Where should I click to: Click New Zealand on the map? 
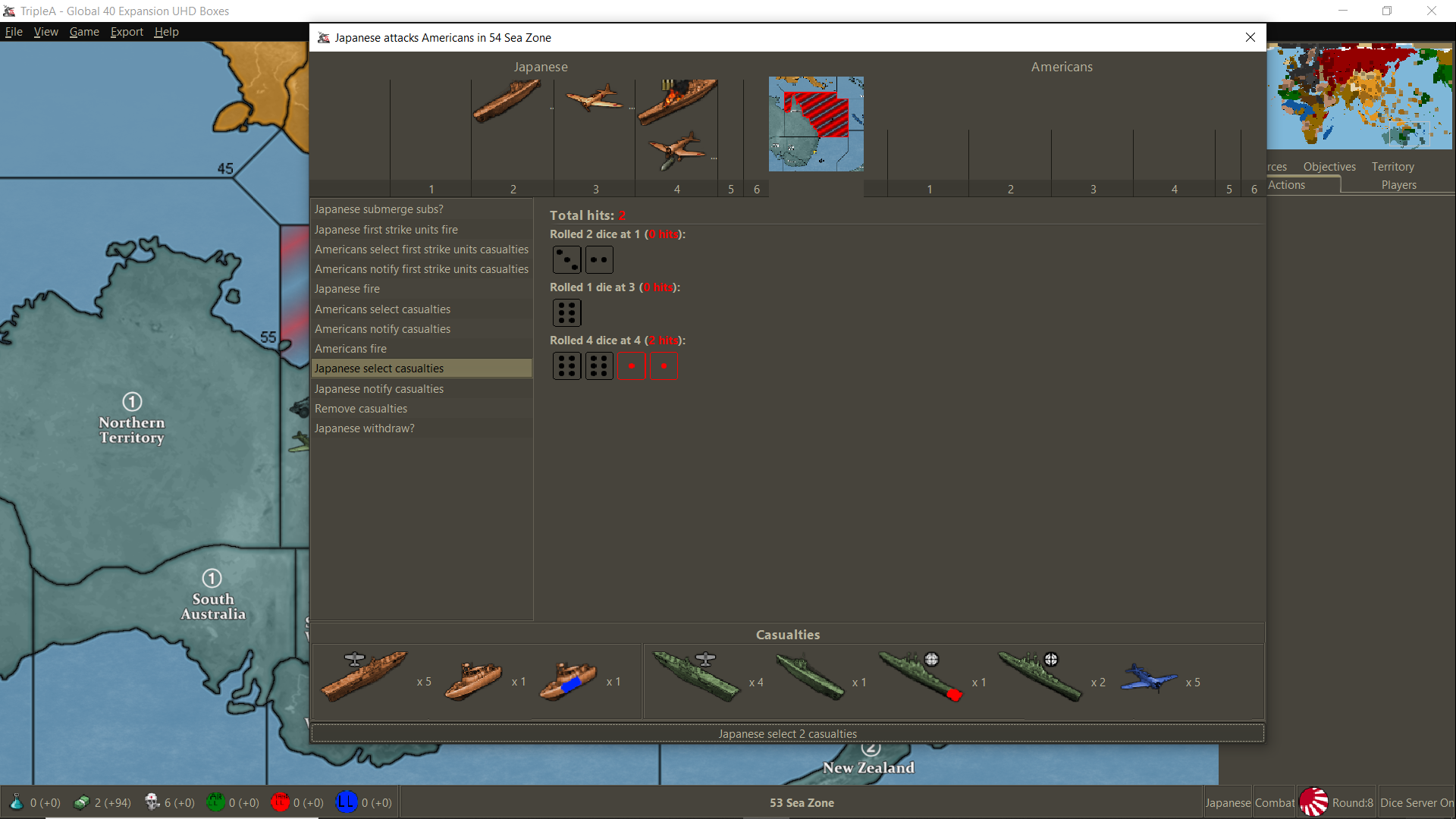tap(868, 767)
